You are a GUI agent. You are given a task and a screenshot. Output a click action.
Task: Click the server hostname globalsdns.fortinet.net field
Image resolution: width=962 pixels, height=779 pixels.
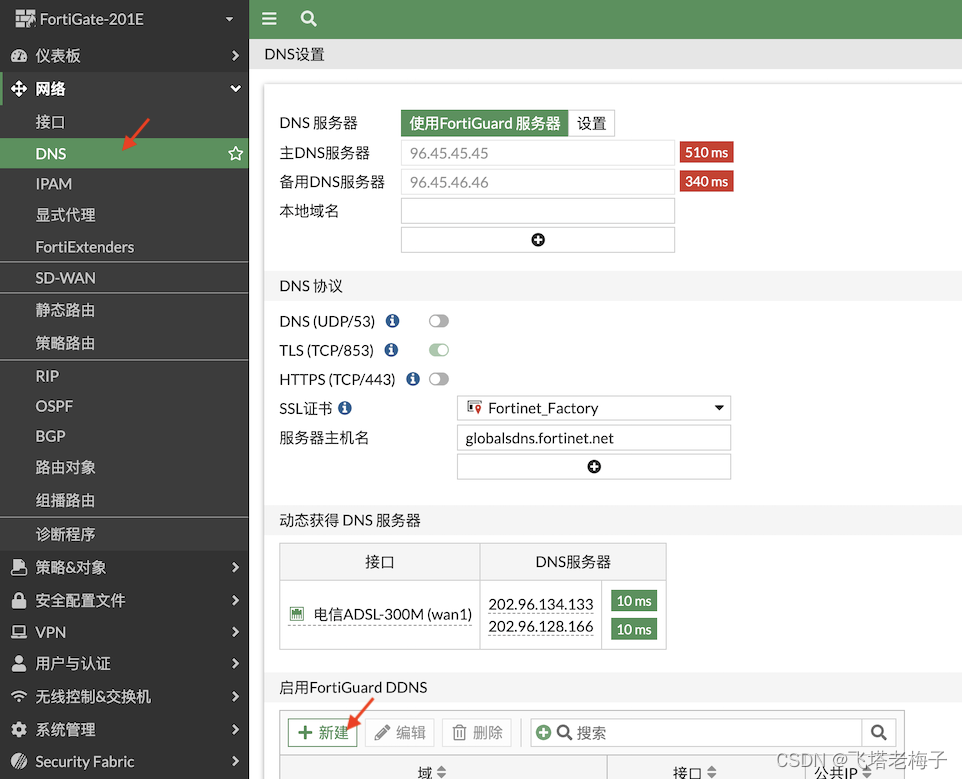click(594, 438)
